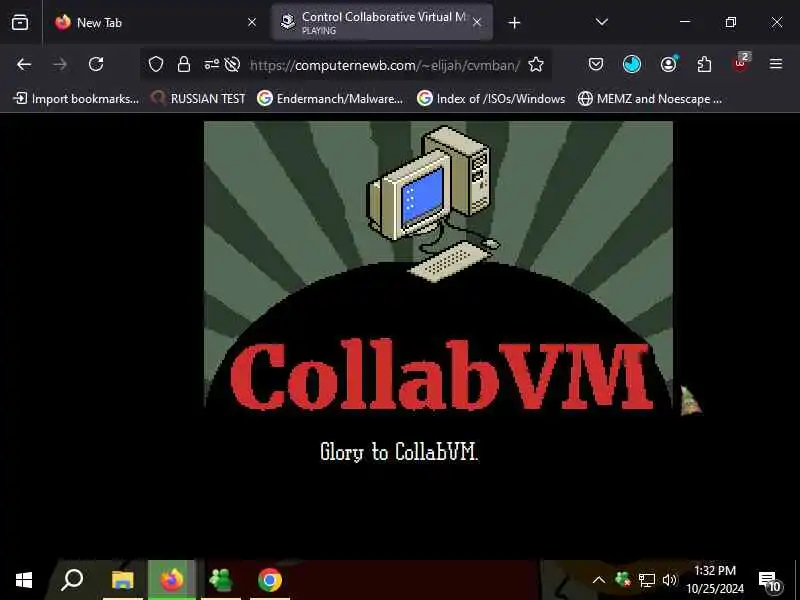Open the notification action center

click(x=769, y=581)
